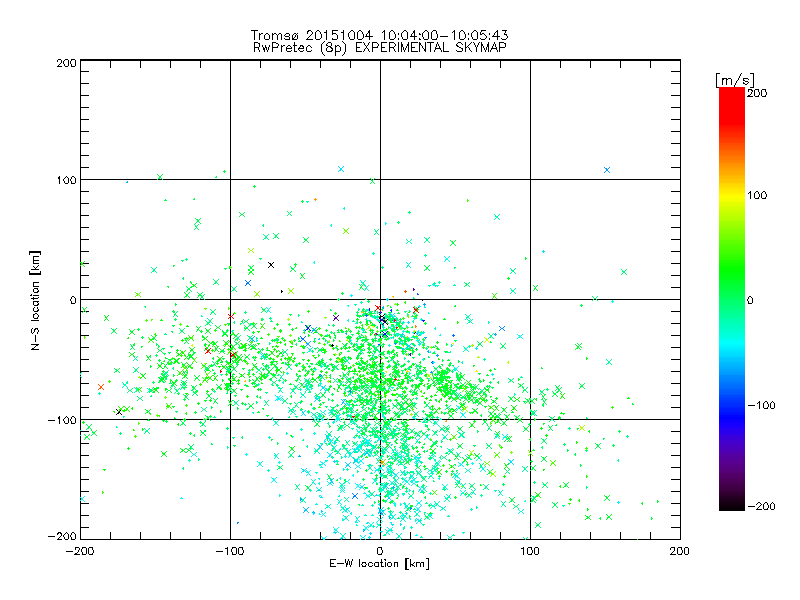Pick the black bottom of the velocity colorbar
Screen dimensions: 800x600
pos(732,505)
